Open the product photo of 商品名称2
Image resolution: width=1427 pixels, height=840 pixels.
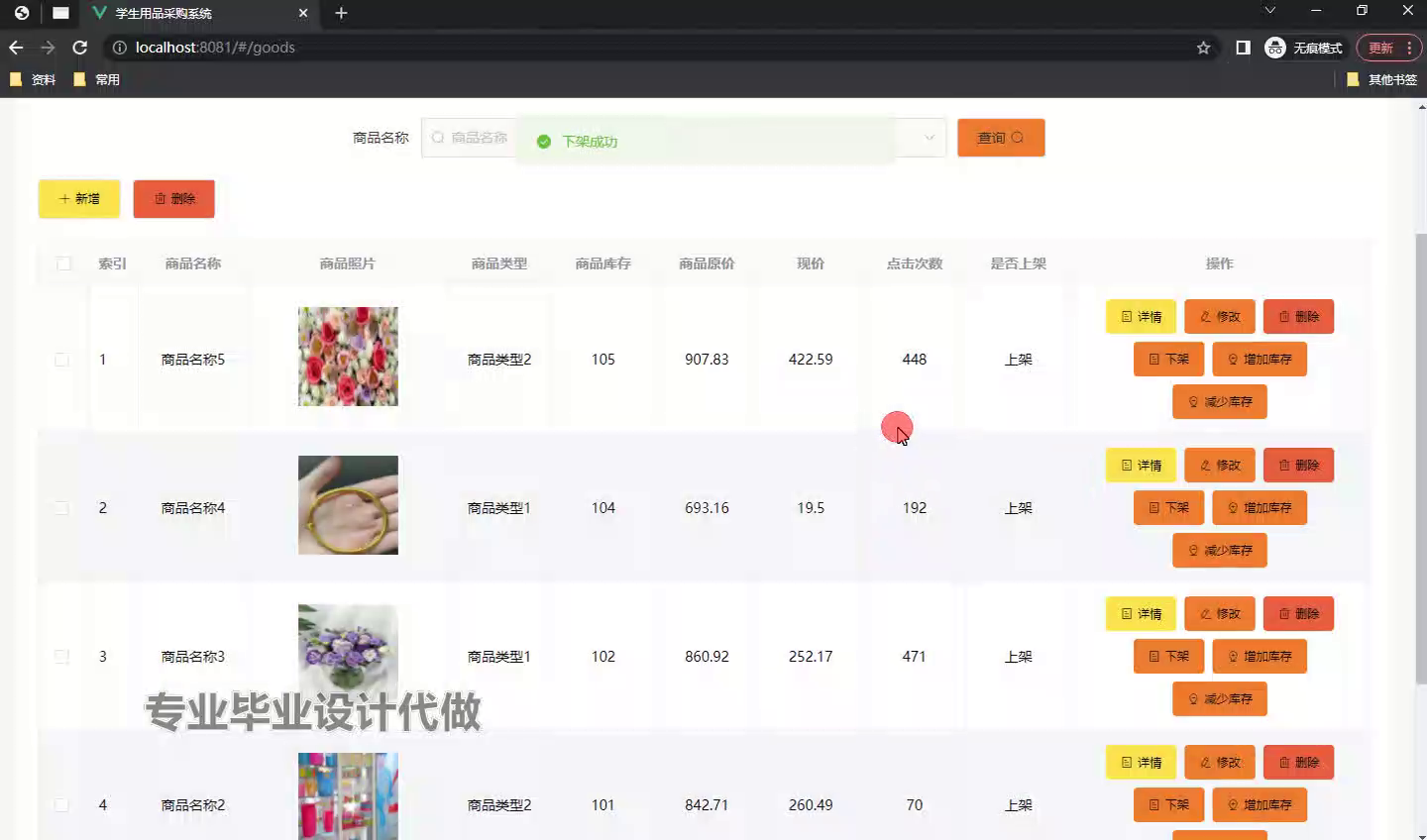pos(348,796)
